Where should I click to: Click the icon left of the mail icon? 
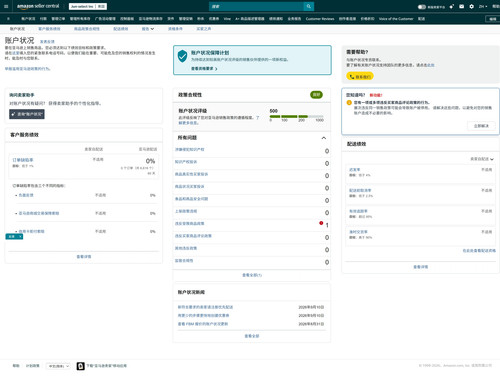(x=452, y=6)
